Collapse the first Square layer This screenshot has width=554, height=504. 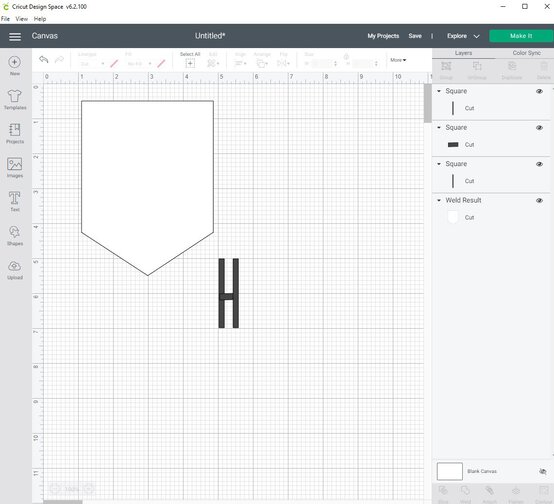(x=439, y=91)
